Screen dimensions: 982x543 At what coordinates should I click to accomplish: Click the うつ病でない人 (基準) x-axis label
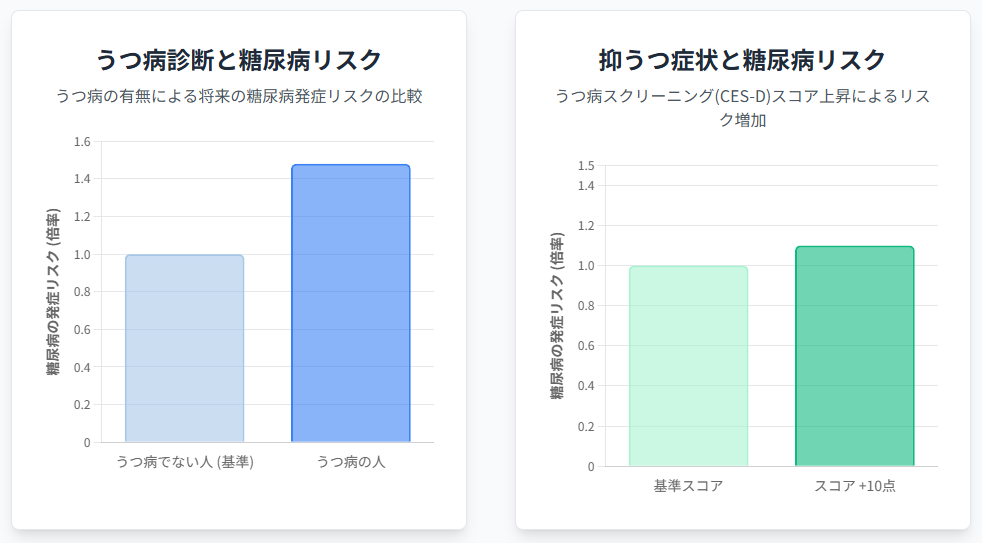click(x=184, y=462)
